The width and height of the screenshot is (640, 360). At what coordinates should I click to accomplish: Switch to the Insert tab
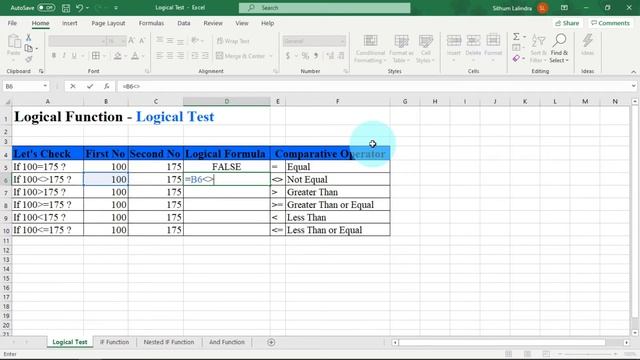pyautogui.click(x=70, y=23)
